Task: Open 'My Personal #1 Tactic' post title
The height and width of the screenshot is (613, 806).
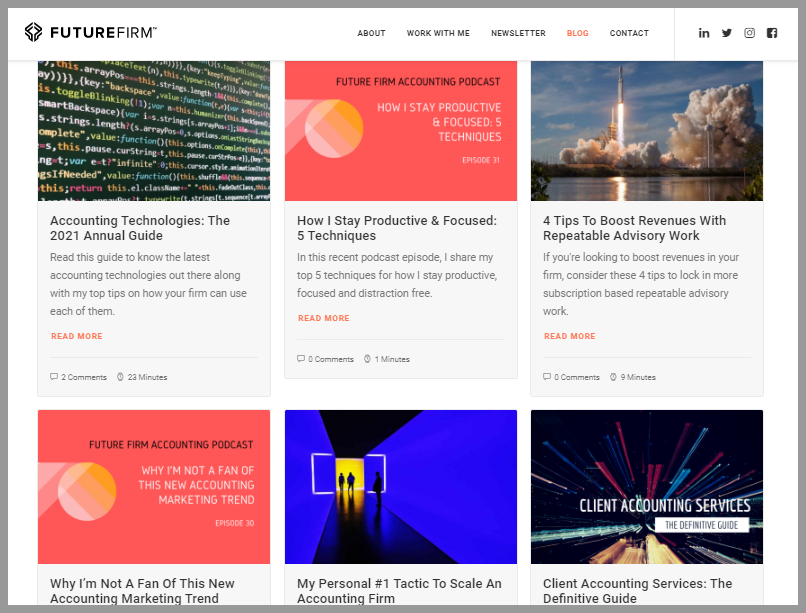Action: coord(399,591)
